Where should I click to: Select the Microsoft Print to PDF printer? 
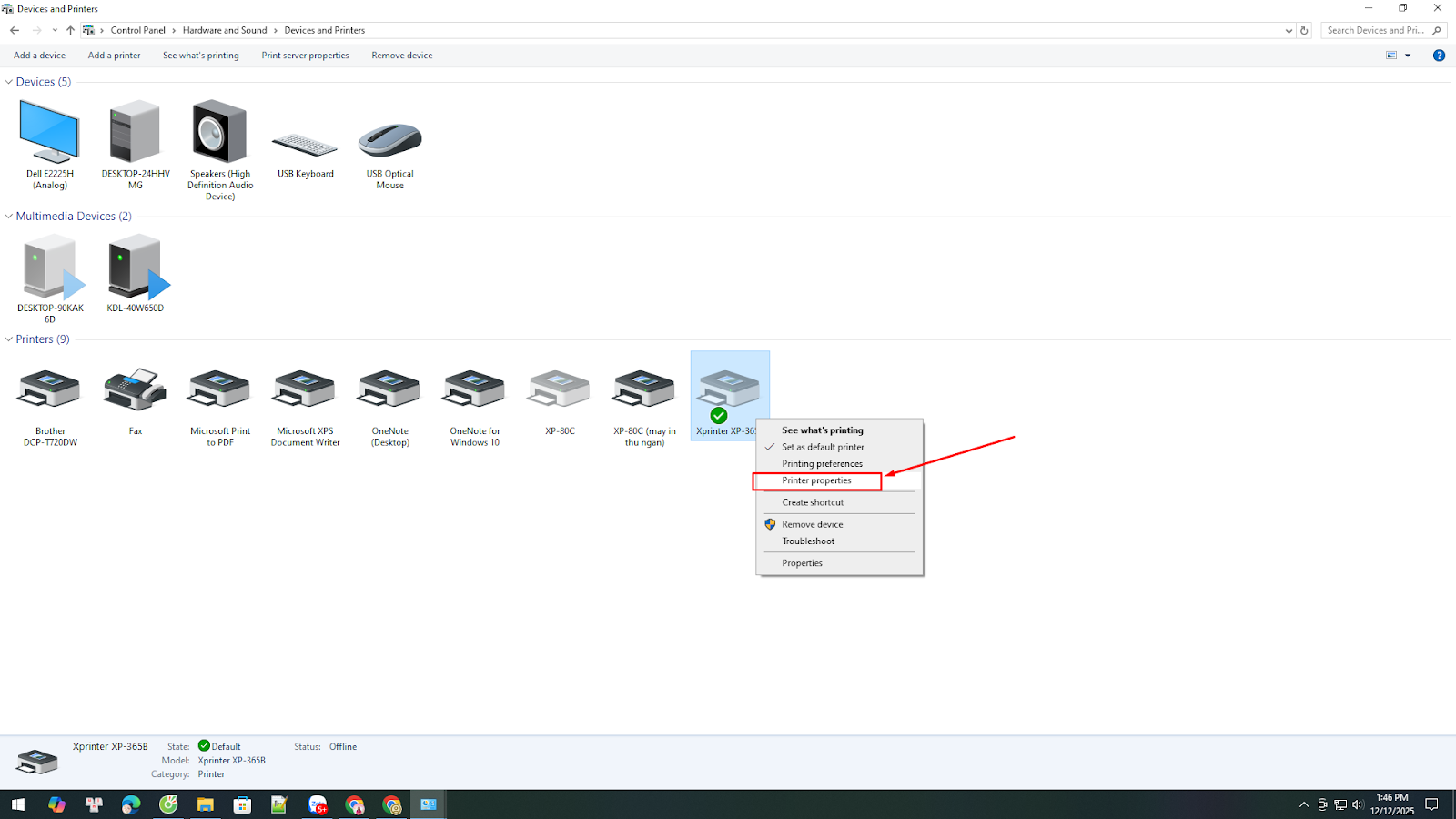click(x=219, y=389)
